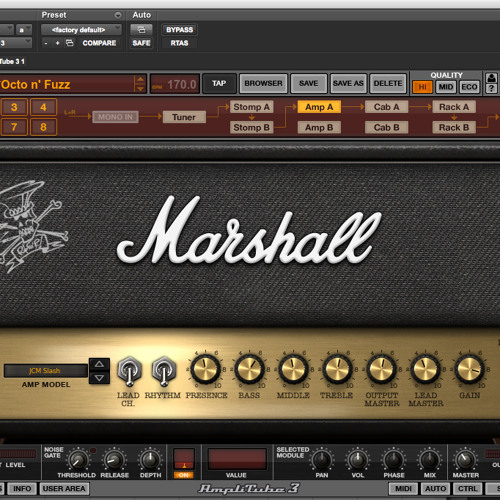
Task: Open the preset BROWSER
Action: tap(263, 83)
